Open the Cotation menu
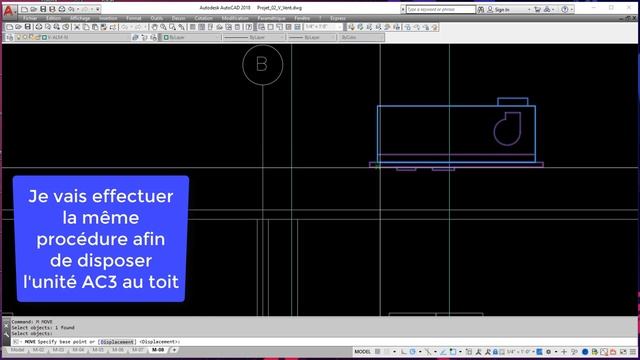This screenshot has width=640, height=360. tap(203, 18)
